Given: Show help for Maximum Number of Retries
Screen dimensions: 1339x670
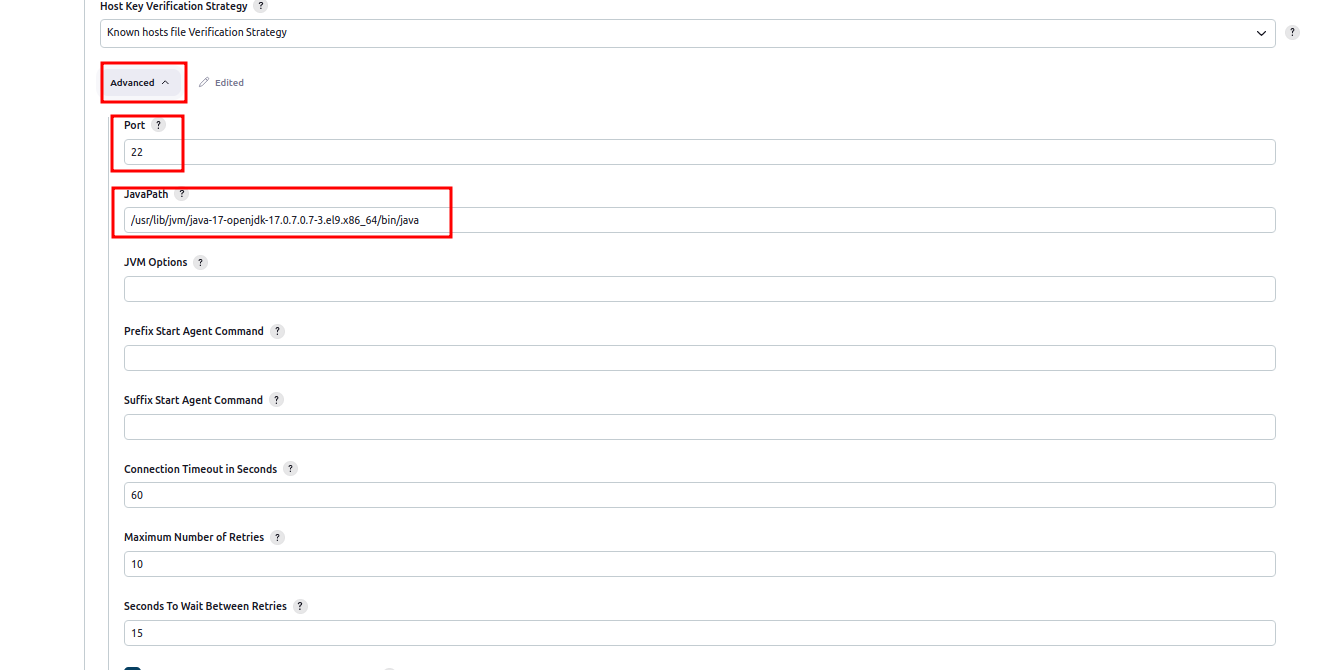Looking at the screenshot, I should 277,538.
